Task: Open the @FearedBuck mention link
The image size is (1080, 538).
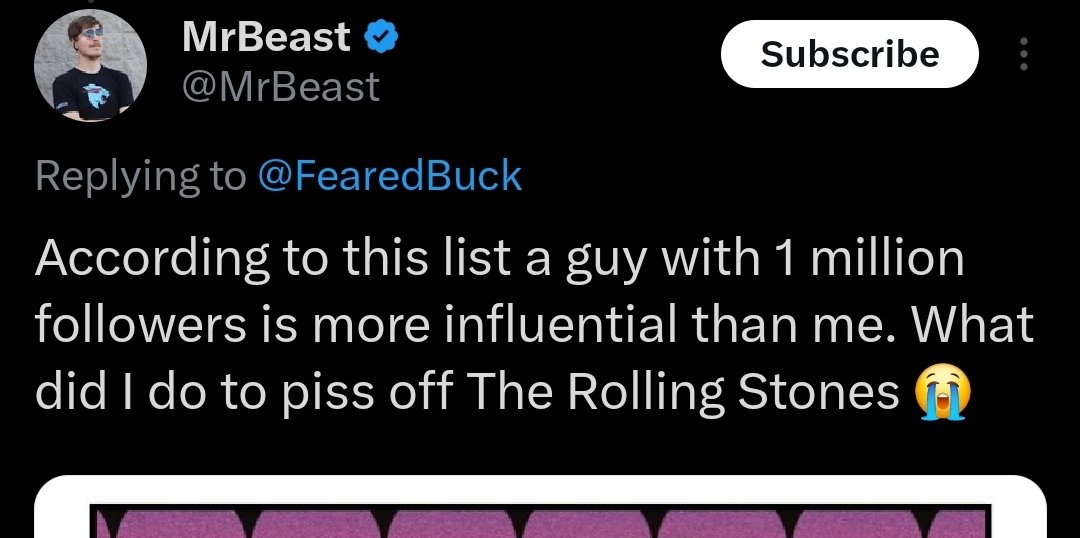Action: coord(390,176)
